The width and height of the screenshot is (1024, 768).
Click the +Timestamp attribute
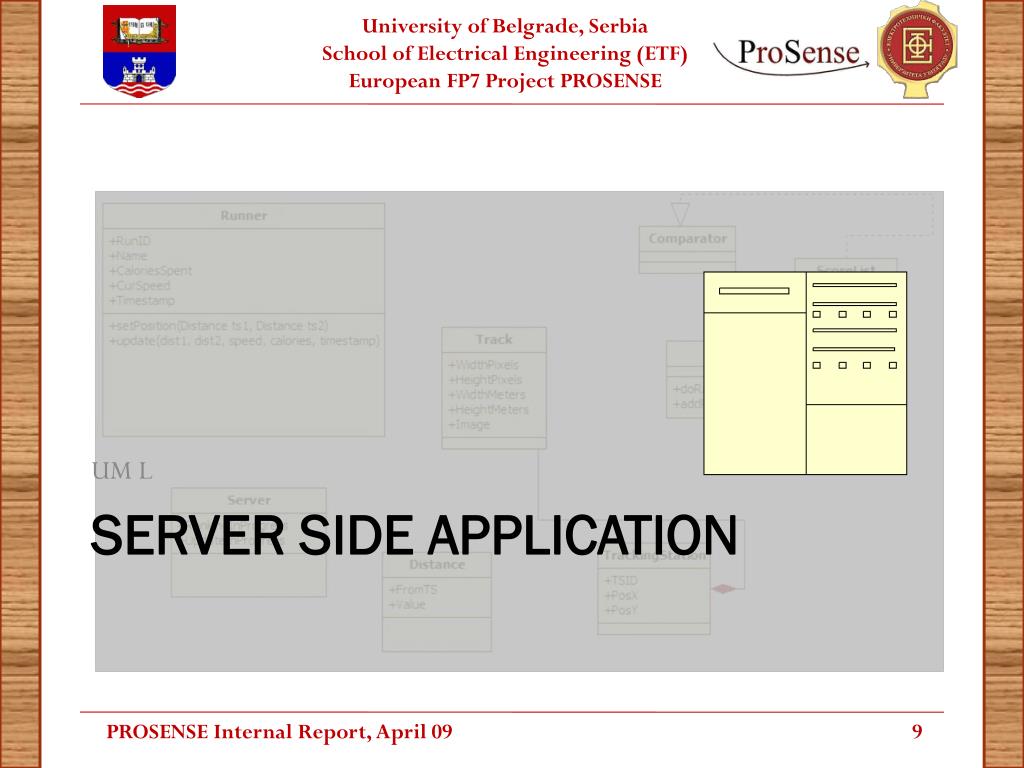tap(142, 301)
